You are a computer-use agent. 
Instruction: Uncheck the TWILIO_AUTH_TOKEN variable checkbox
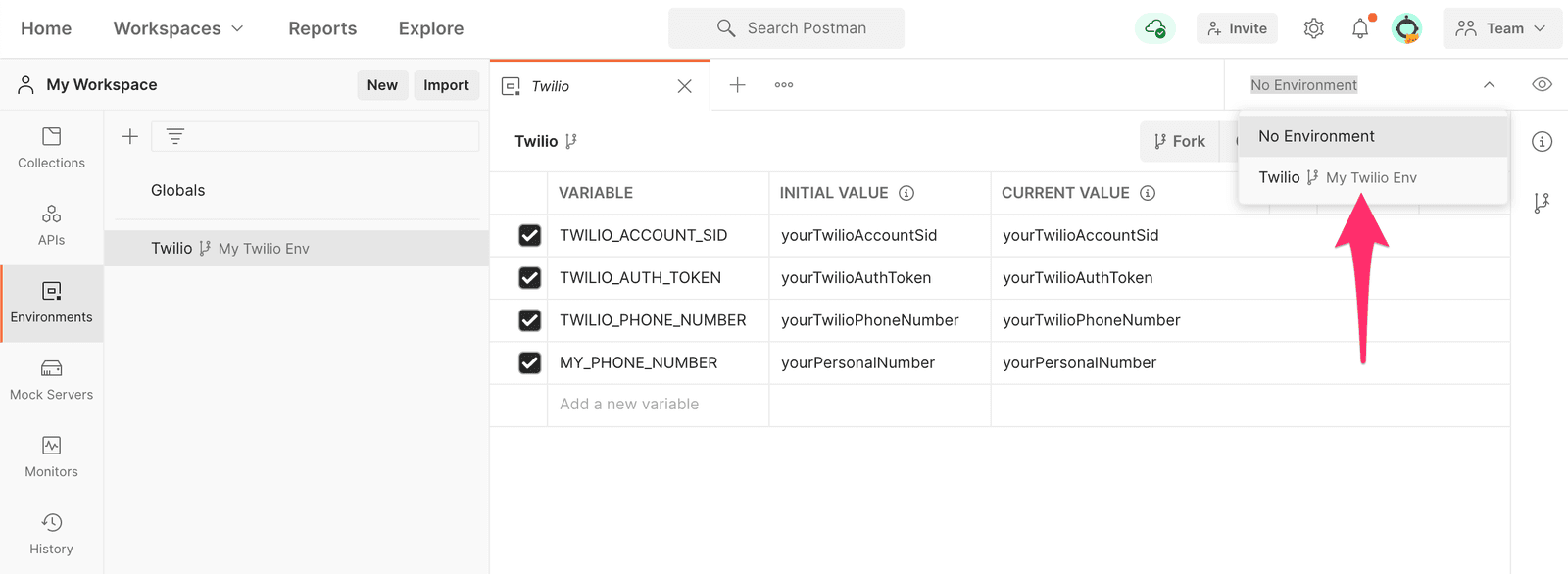tap(529, 278)
